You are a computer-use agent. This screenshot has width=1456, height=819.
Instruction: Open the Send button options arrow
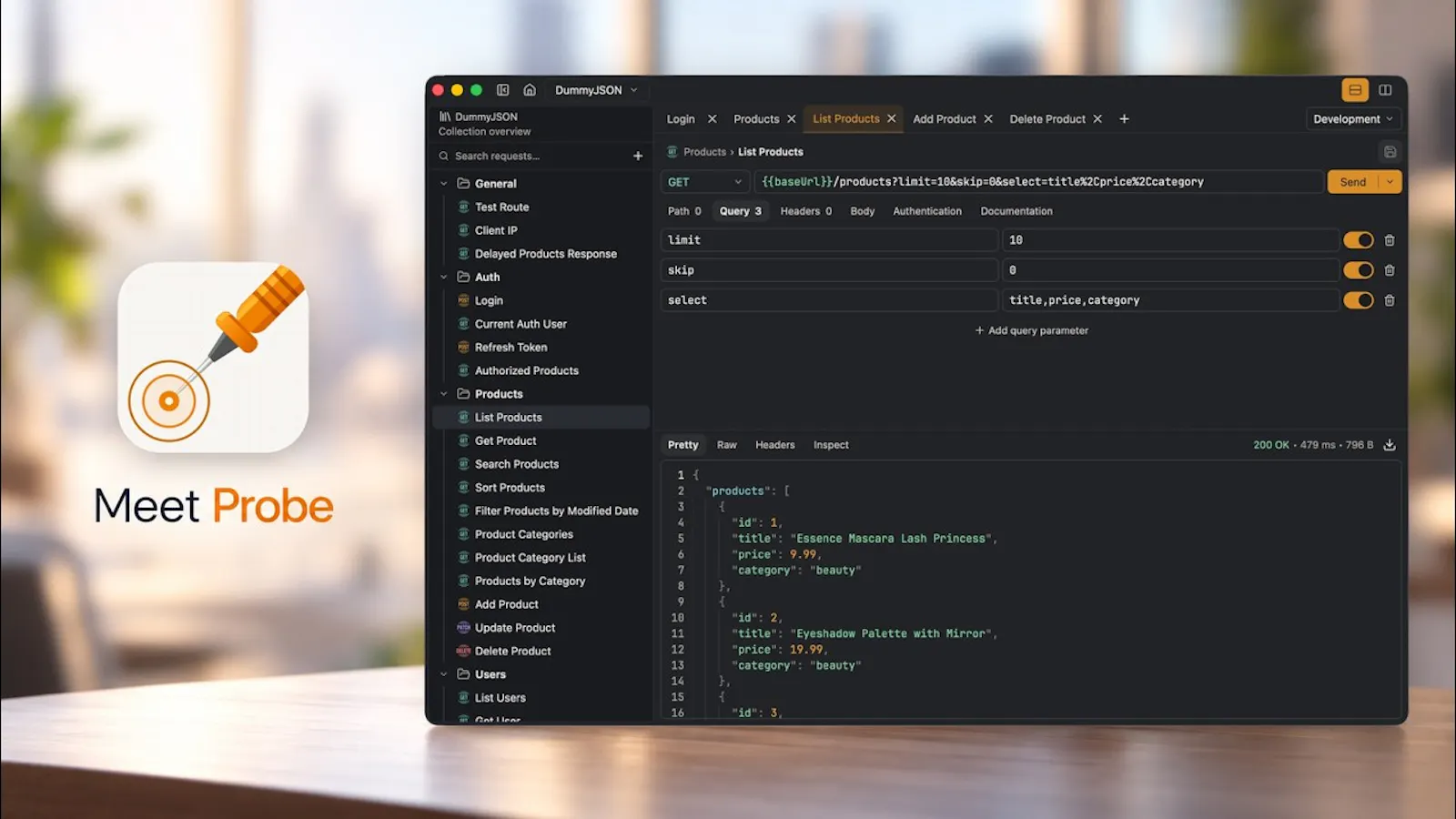point(1390,182)
